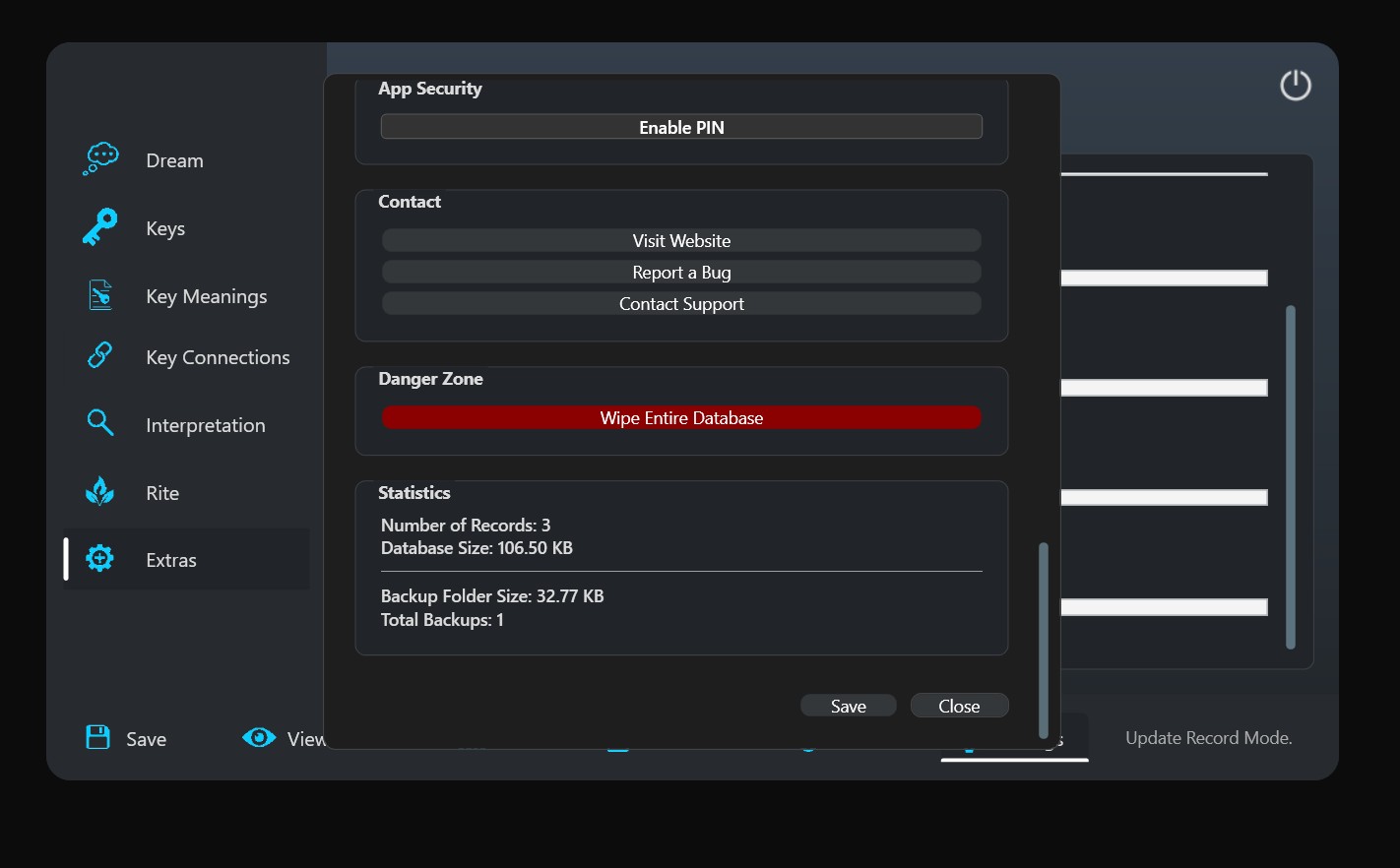
Task: Open Visit Website link button
Action: (681, 241)
